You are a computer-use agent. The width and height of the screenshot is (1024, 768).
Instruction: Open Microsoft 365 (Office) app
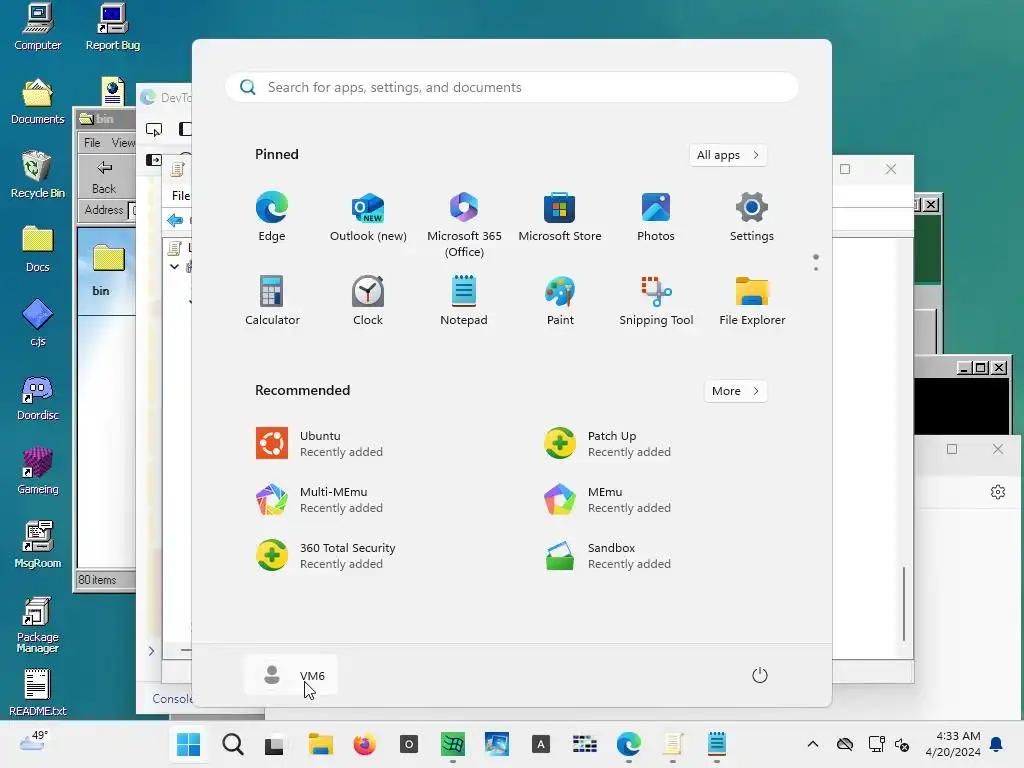[x=464, y=225]
